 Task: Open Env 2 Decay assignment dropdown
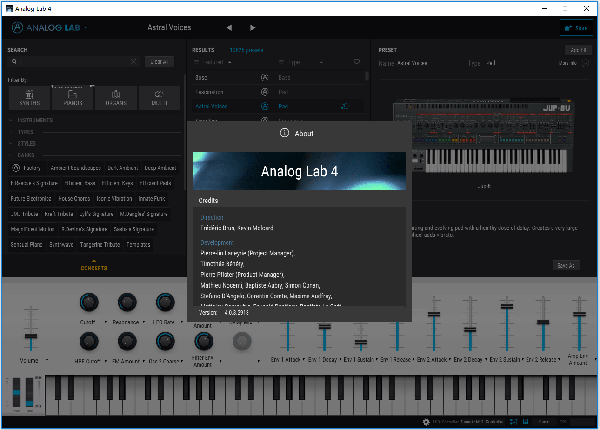(x=486, y=360)
